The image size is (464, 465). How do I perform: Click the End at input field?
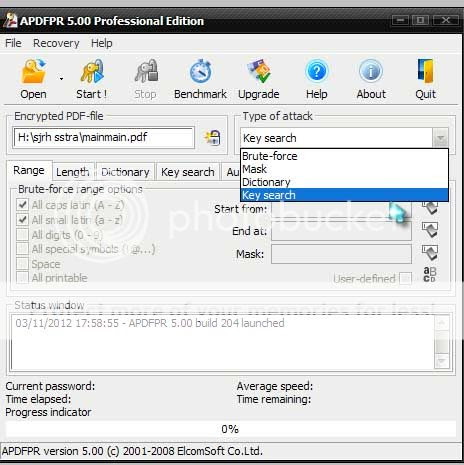(341, 231)
